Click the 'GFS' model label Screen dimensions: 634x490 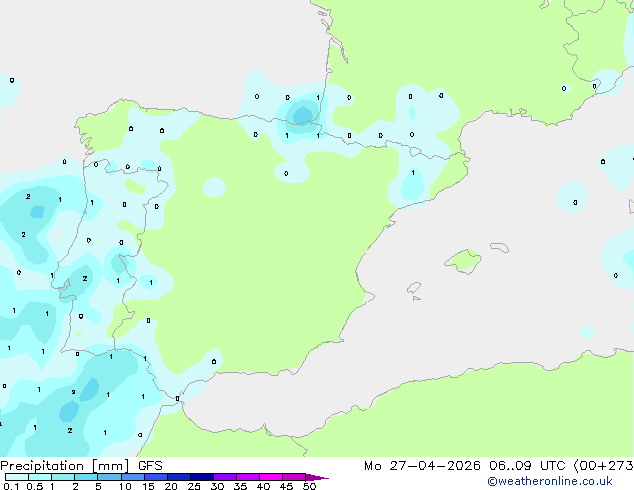coord(150,466)
